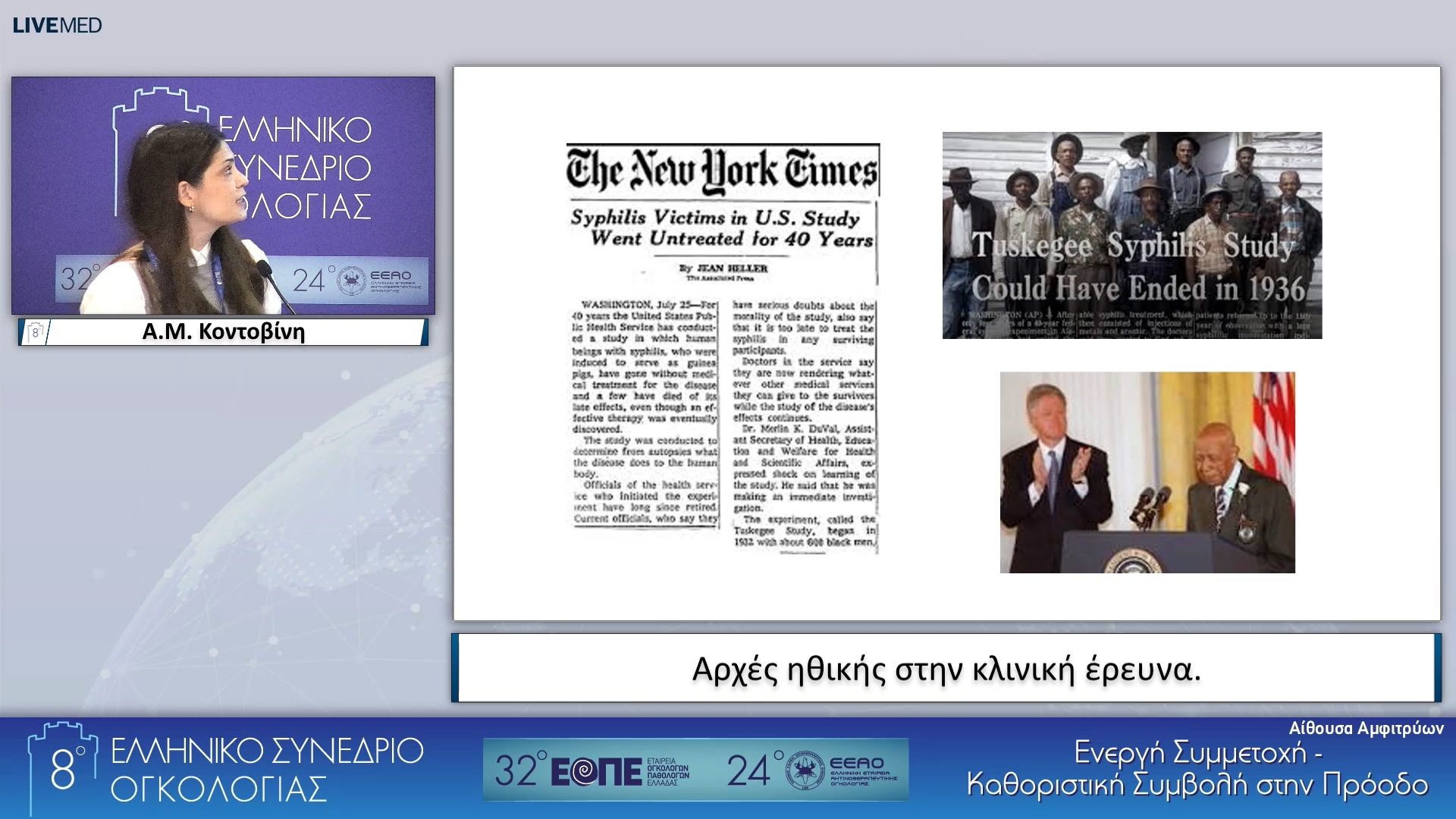
Task: Click the Tuskegee Syphilis Study group photo
Action: [1132, 235]
